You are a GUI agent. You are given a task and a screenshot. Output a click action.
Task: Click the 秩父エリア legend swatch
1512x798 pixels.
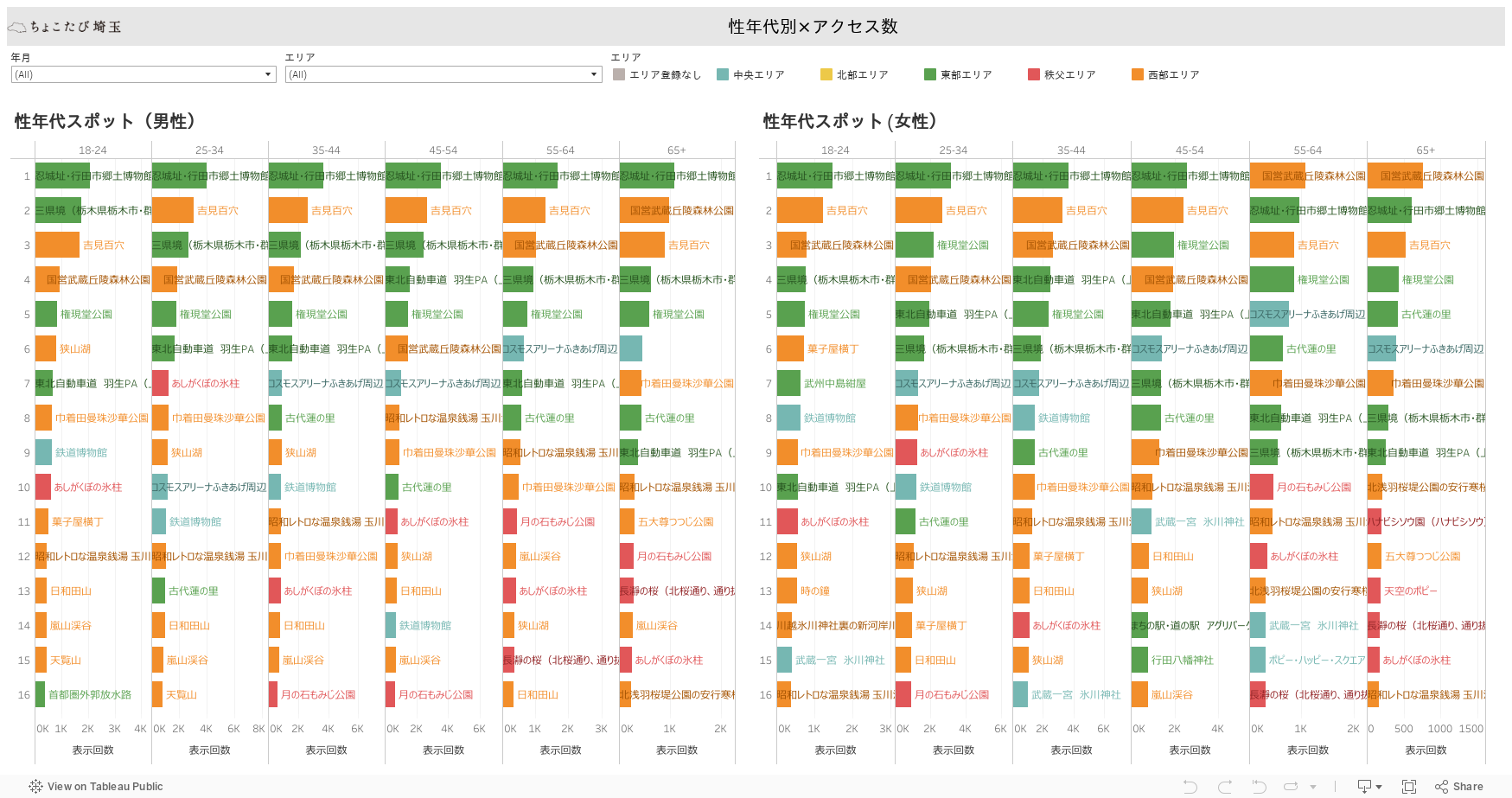1034,74
